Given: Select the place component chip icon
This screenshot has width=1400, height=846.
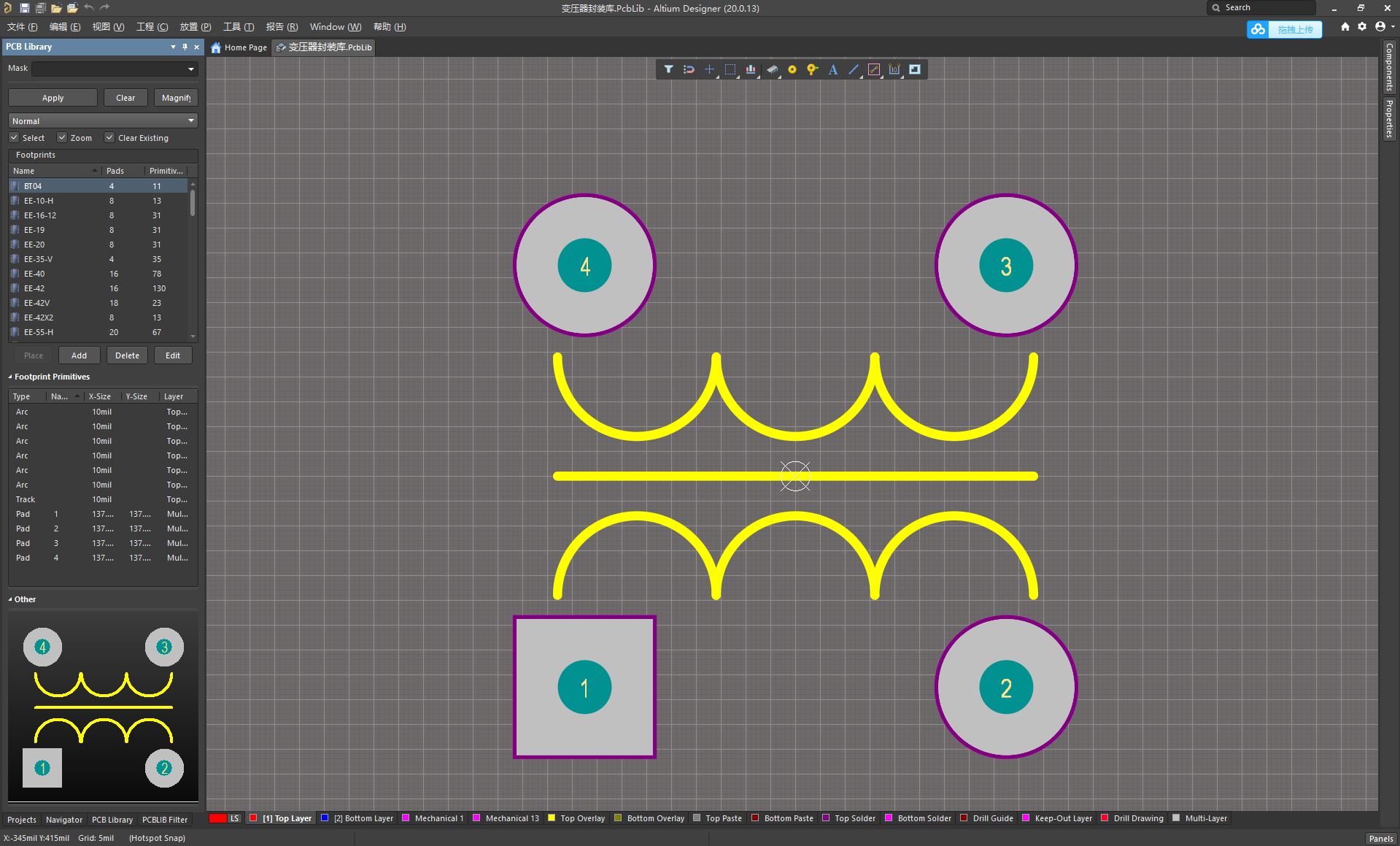Looking at the screenshot, I should coord(772,69).
